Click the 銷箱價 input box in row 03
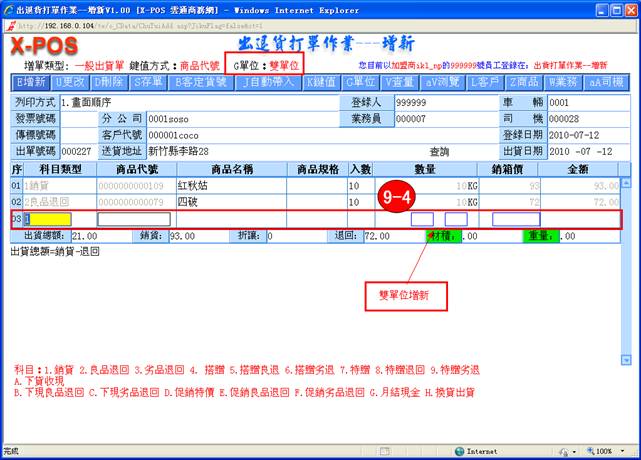The width and height of the screenshot is (641, 460). pyautogui.click(x=516, y=219)
